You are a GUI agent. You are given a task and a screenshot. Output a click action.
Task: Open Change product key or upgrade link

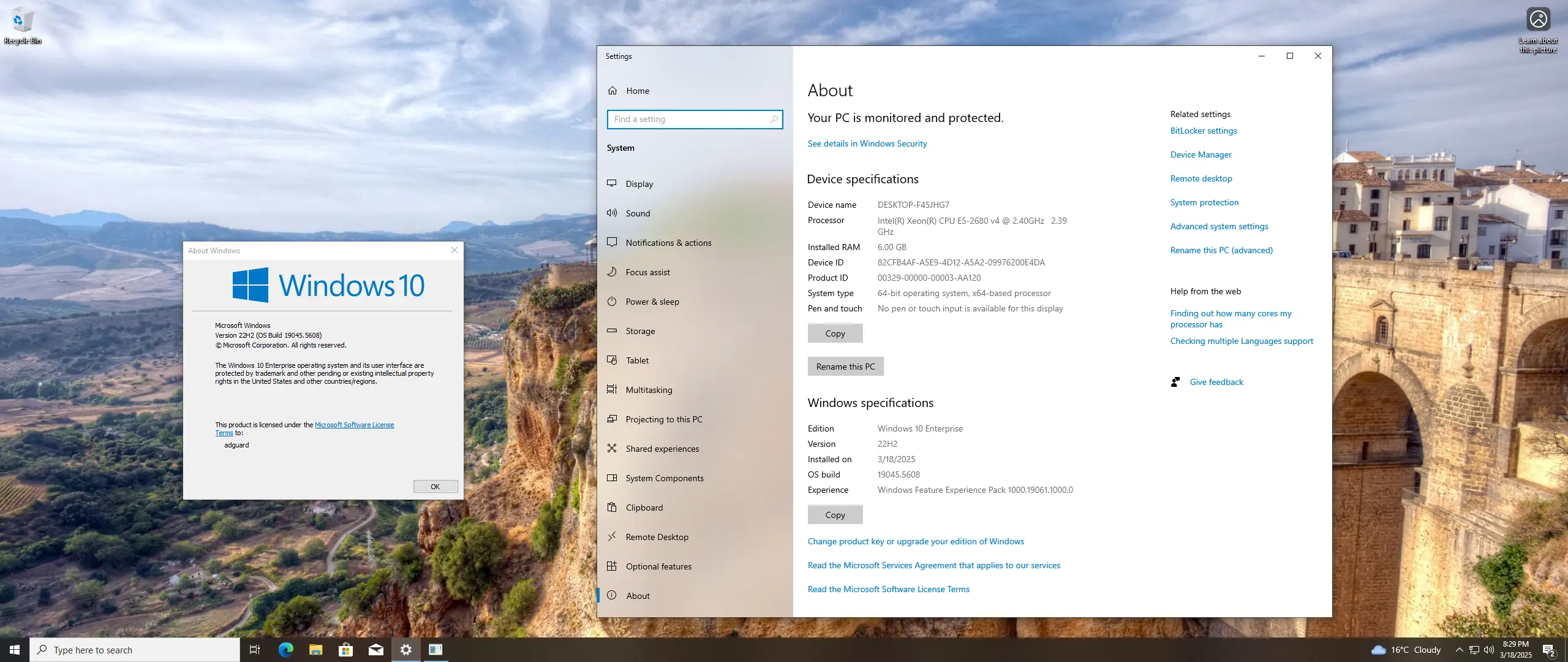(916, 541)
